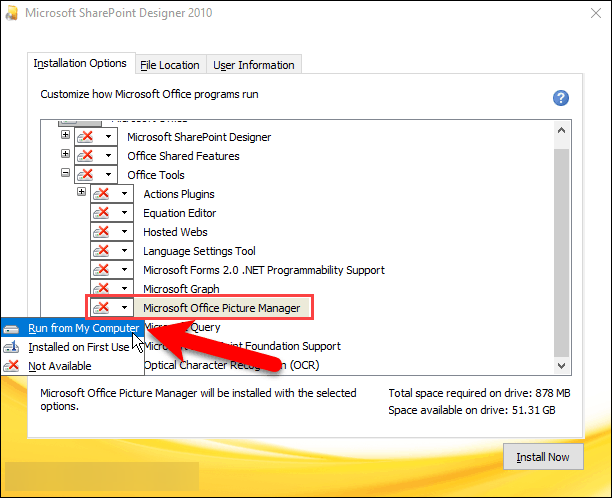The height and width of the screenshot is (498, 612).
Task: Switch to the File Location tab
Action: 170,65
